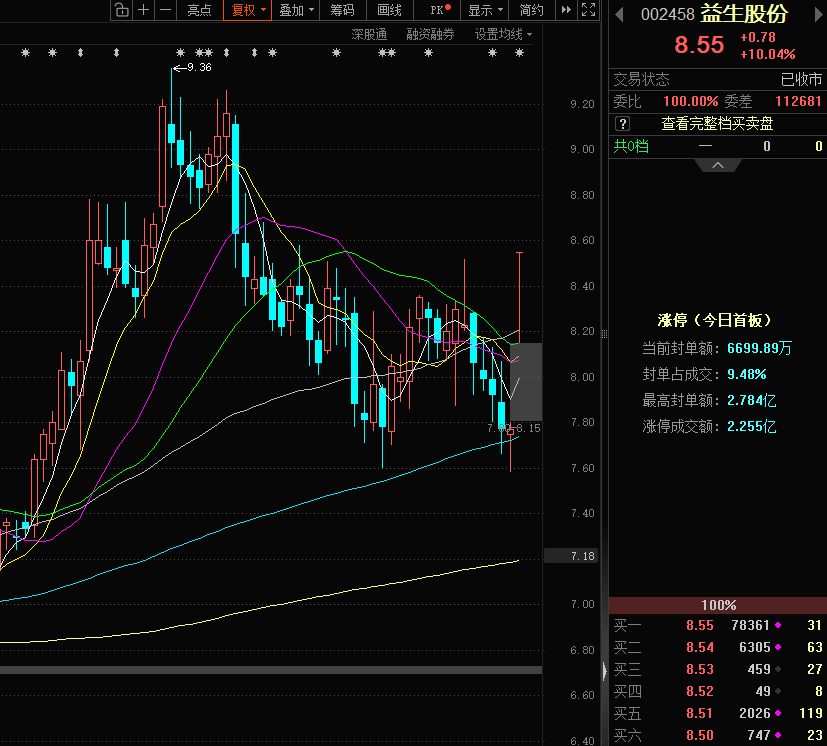Click the pink diamond in 买六 row
This screenshot has width=827, height=746.
click(778, 735)
